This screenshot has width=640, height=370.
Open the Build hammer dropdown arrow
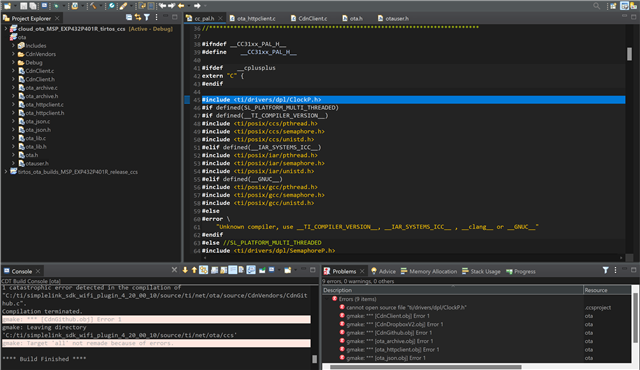click(x=101, y=6)
